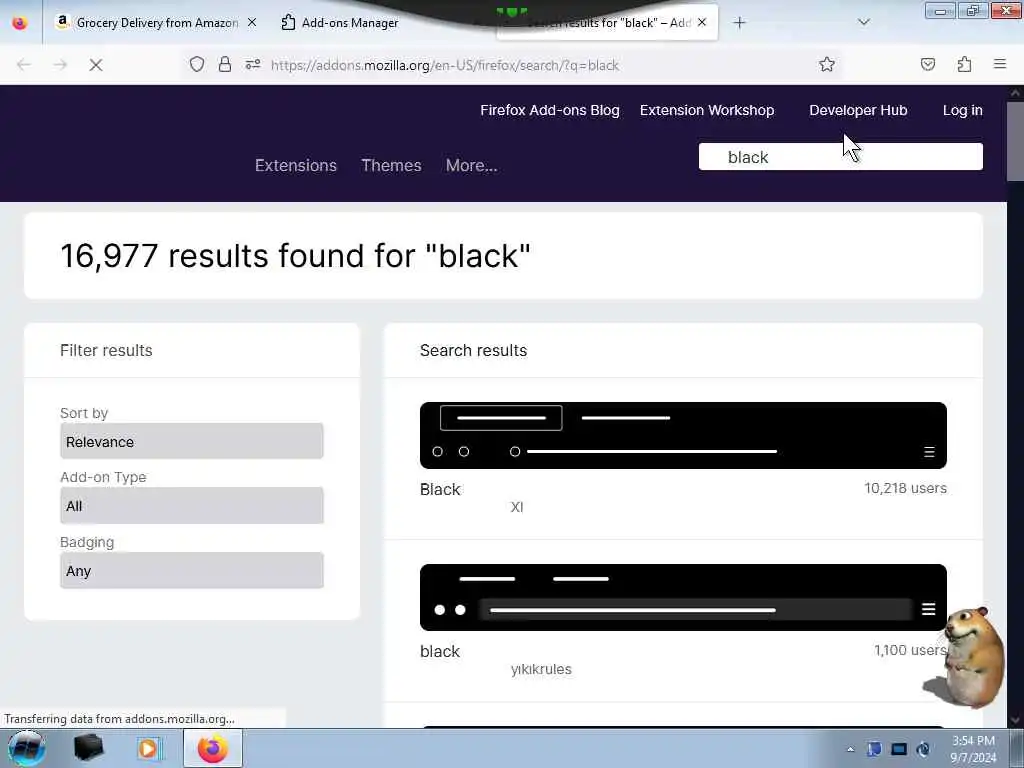This screenshot has width=1024, height=768.
Task: Stop loading the page in Firefox
Action: pyautogui.click(x=95, y=65)
